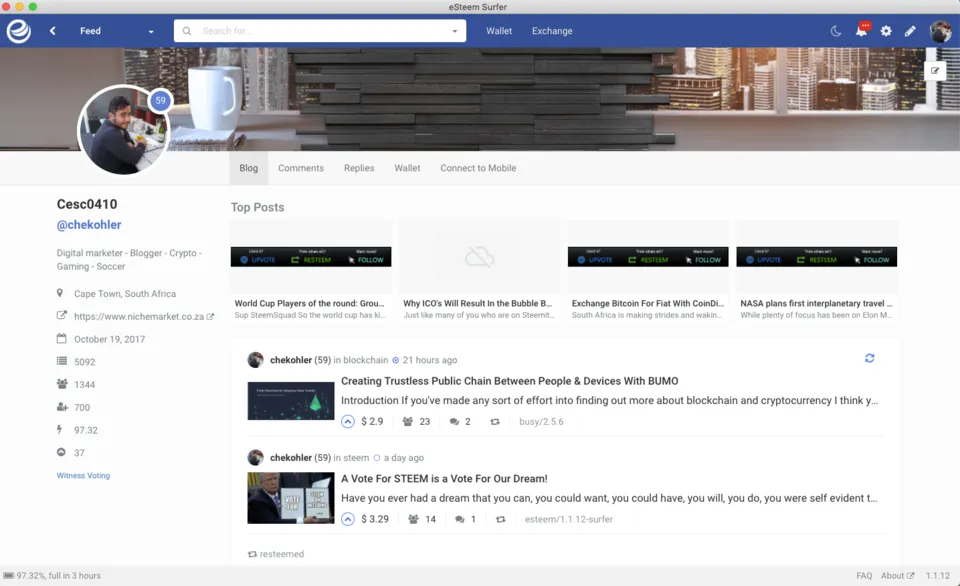Click the voting power battery status
960x586 pixels.
[52, 576]
